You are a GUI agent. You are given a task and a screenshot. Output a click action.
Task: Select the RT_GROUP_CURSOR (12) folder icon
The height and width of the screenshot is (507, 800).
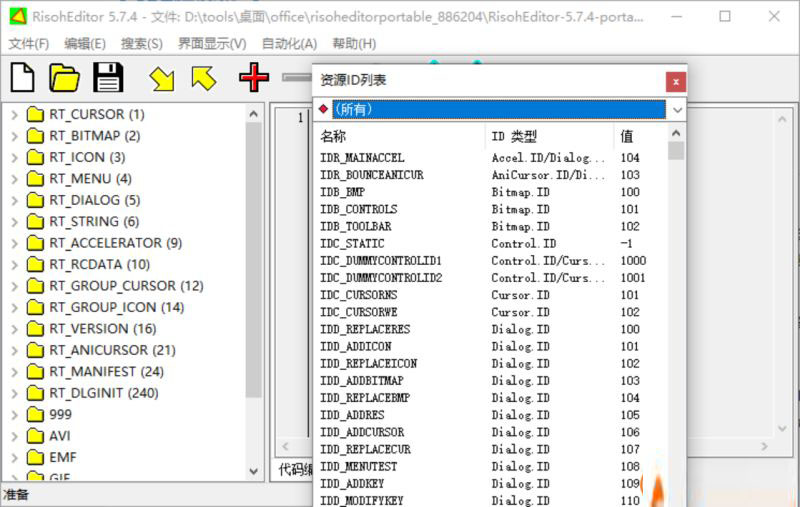[x=35, y=286]
